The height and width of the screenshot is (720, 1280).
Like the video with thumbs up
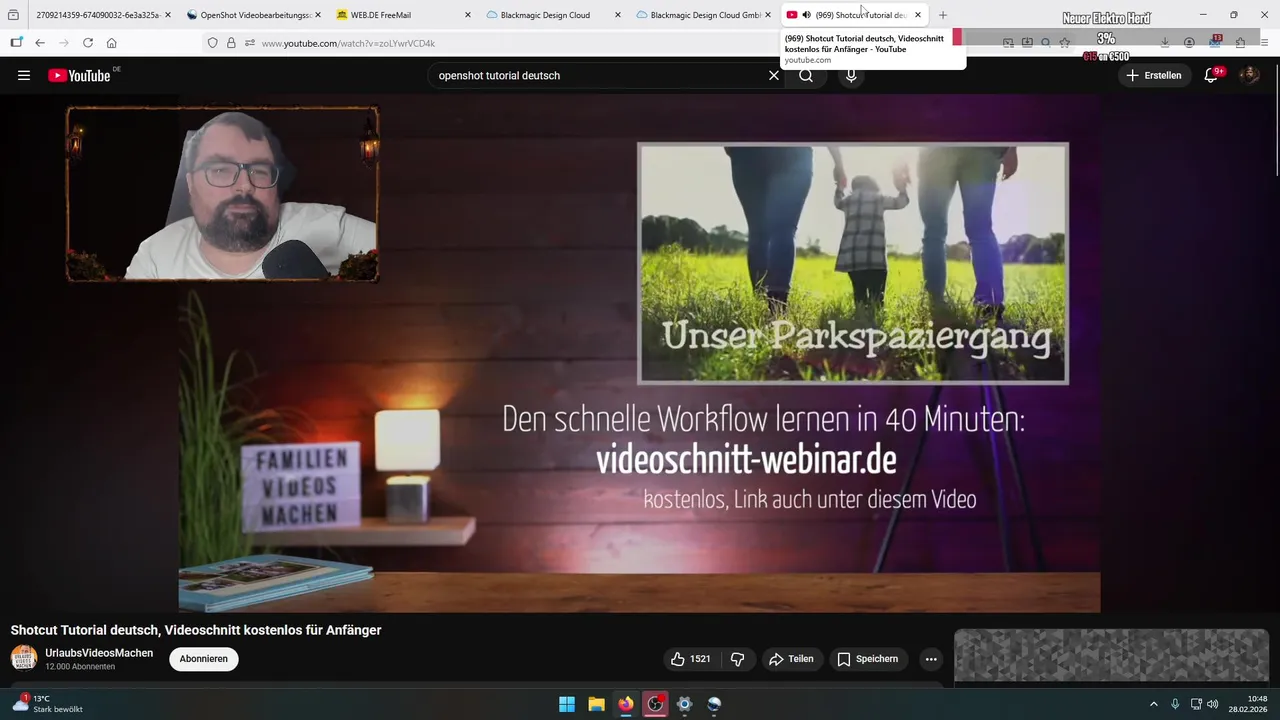[691, 659]
